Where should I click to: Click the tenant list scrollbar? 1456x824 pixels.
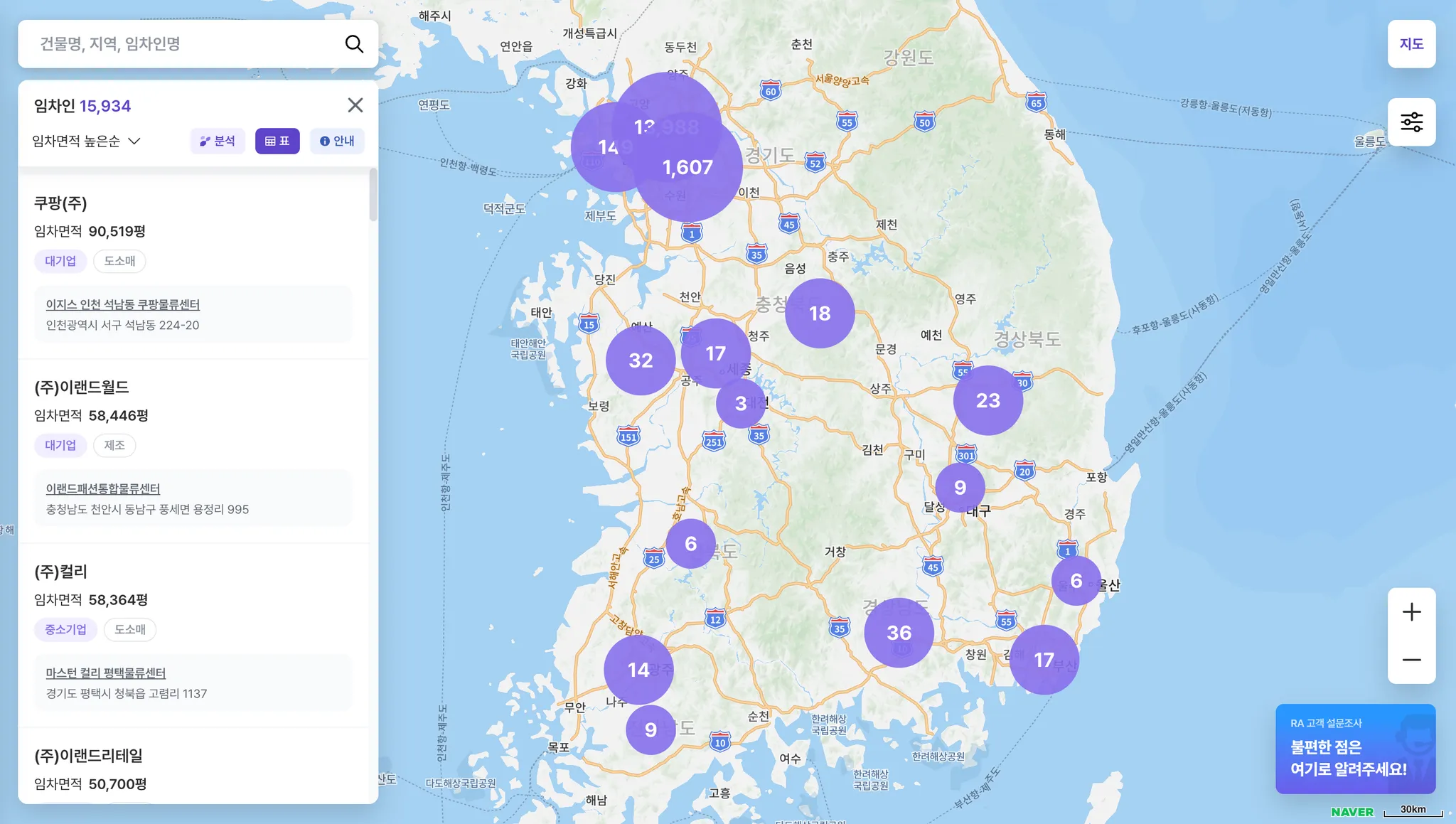tap(373, 196)
